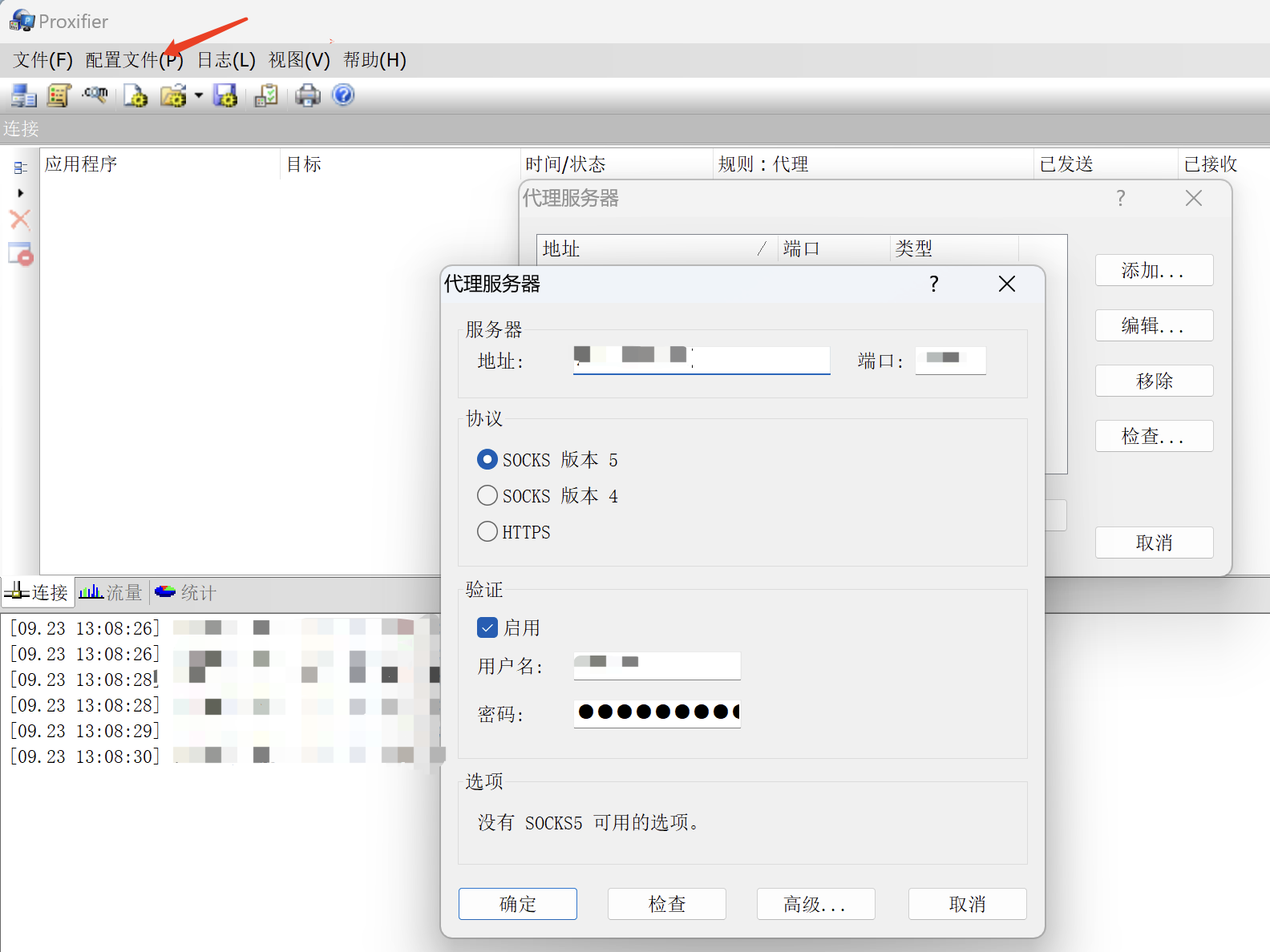This screenshot has width=1270, height=952.
Task: Click 已接收 column header
Action: 1223,164
